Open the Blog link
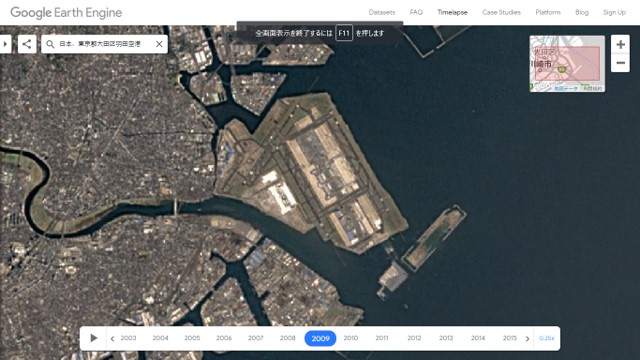Image resolution: width=640 pixels, height=360 pixels. (x=582, y=12)
